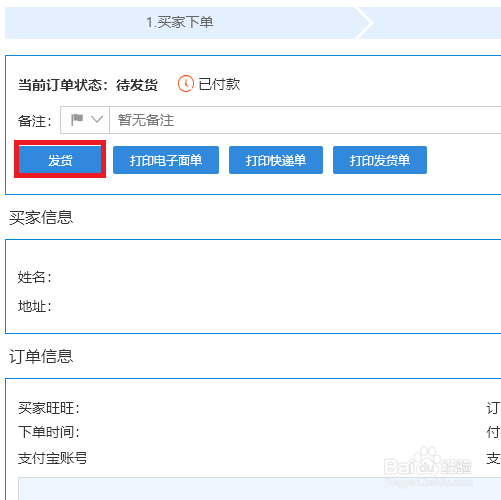
Task: Expand the flag color dropdown chevron
Action: (x=97, y=119)
